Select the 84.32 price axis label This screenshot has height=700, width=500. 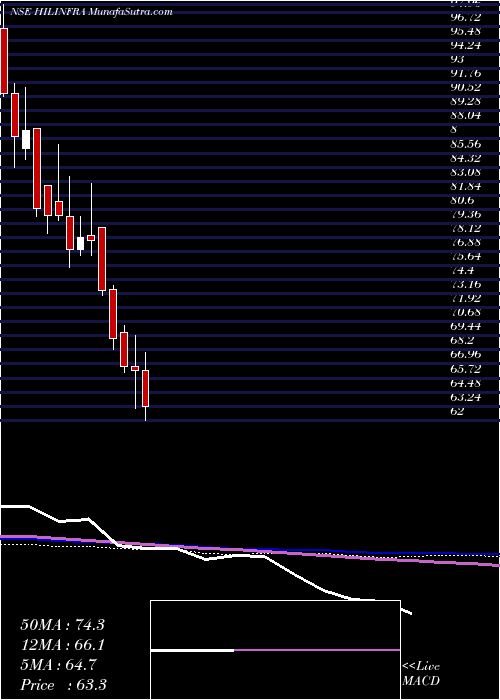466,157
